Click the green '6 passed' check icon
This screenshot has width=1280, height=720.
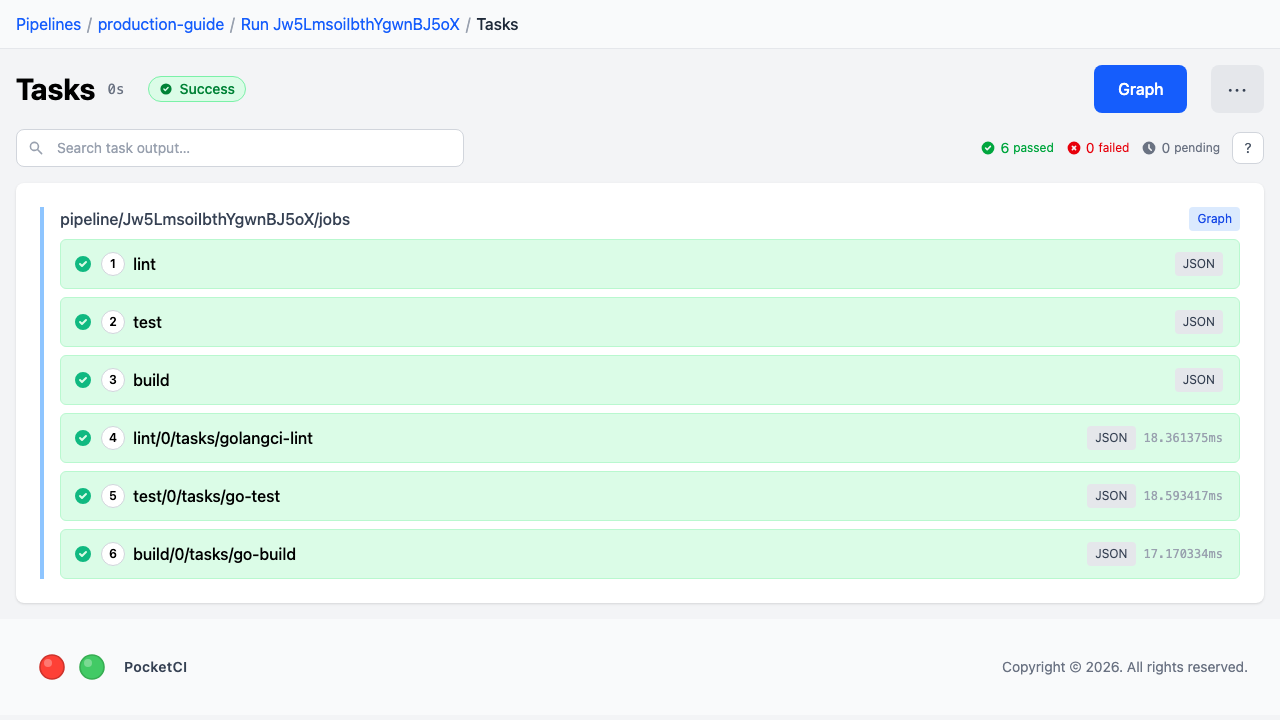click(986, 147)
